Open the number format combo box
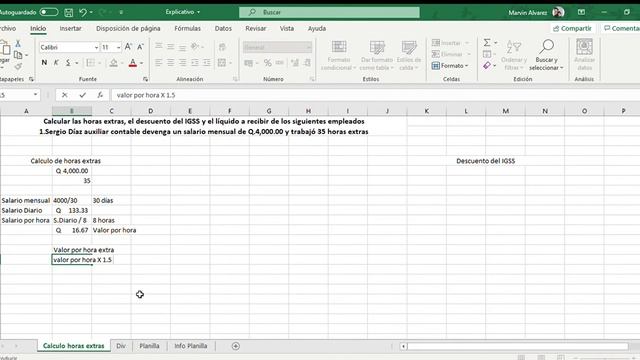Image resolution: width=640 pixels, height=360 pixels. pyautogui.click(x=277, y=47)
